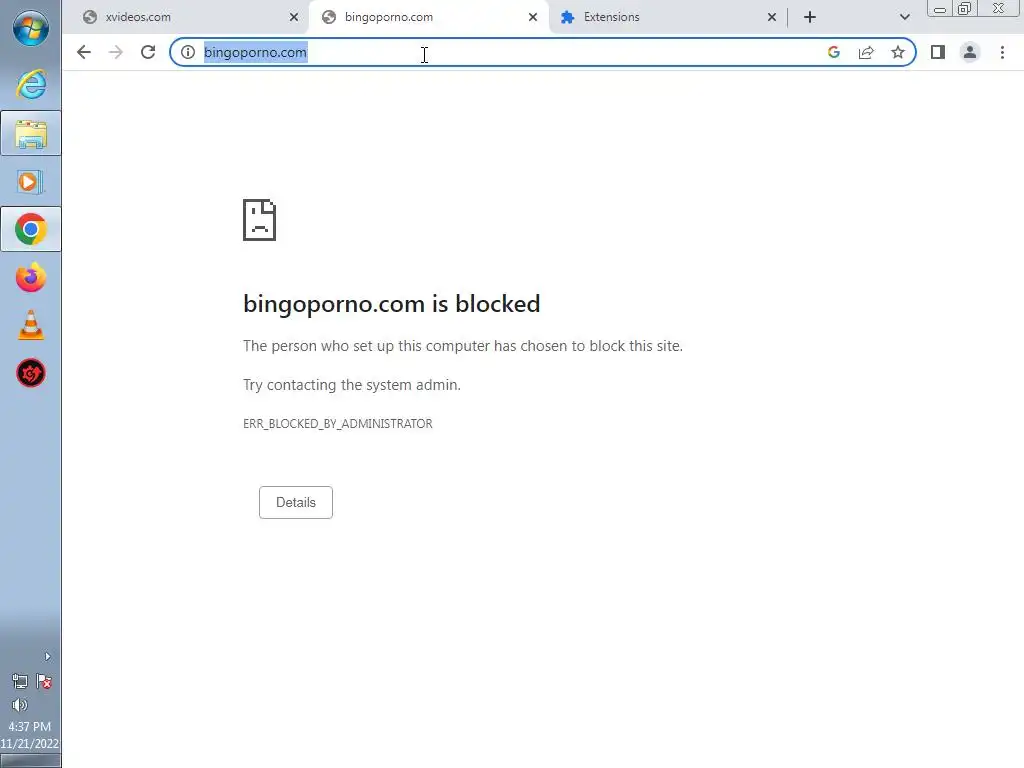Reload the blocked page
The image size is (1024, 768).
click(x=148, y=52)
